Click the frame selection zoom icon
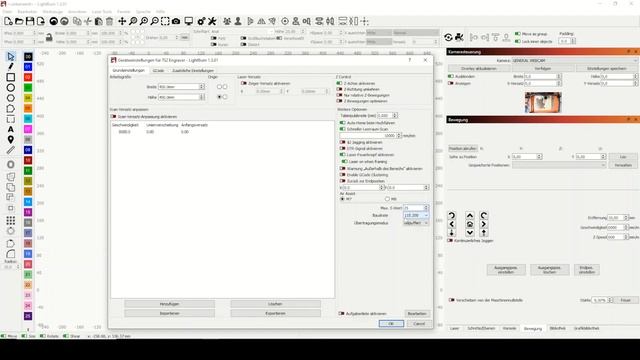This screenshot has width=640, height=360. [x=165, y=21]
